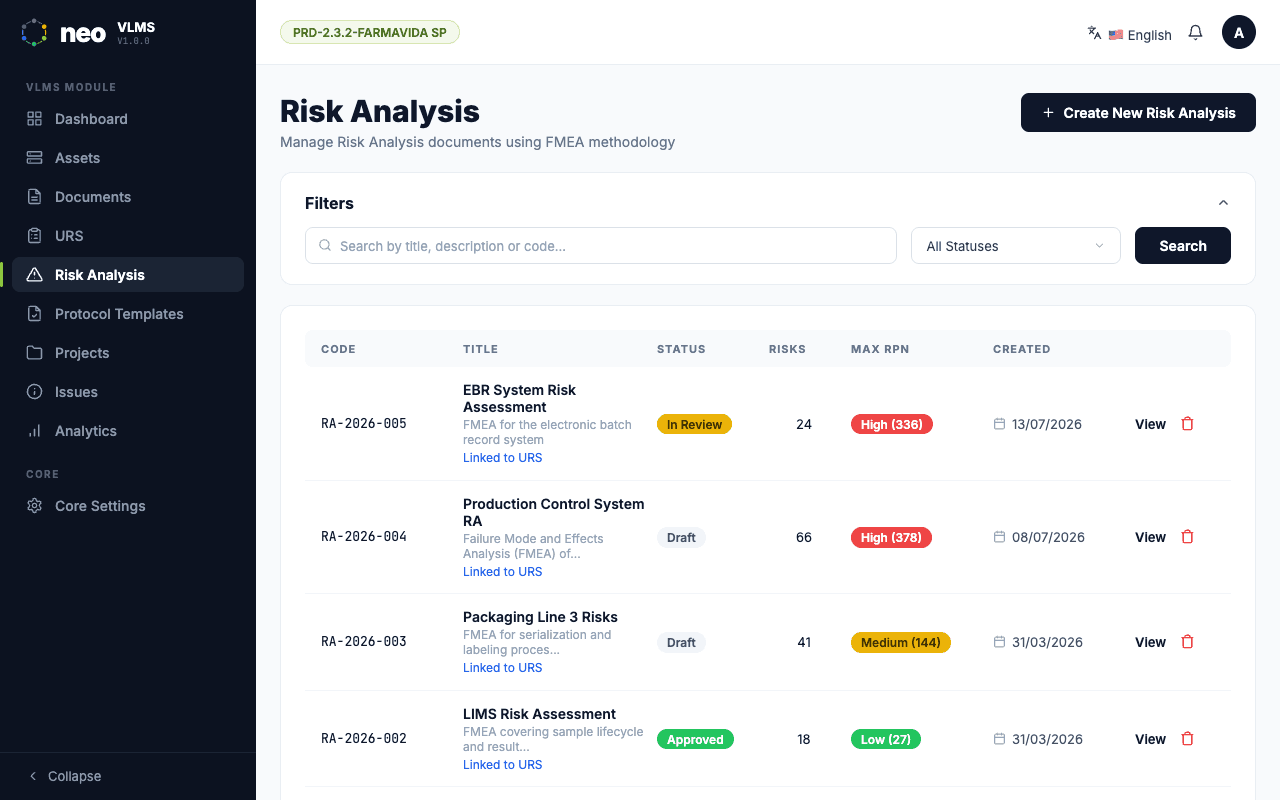This screenshot has height=800, width=1280.
Task: Click the In Review status badge
Action: pyautogui.click(x=694, y=424)
